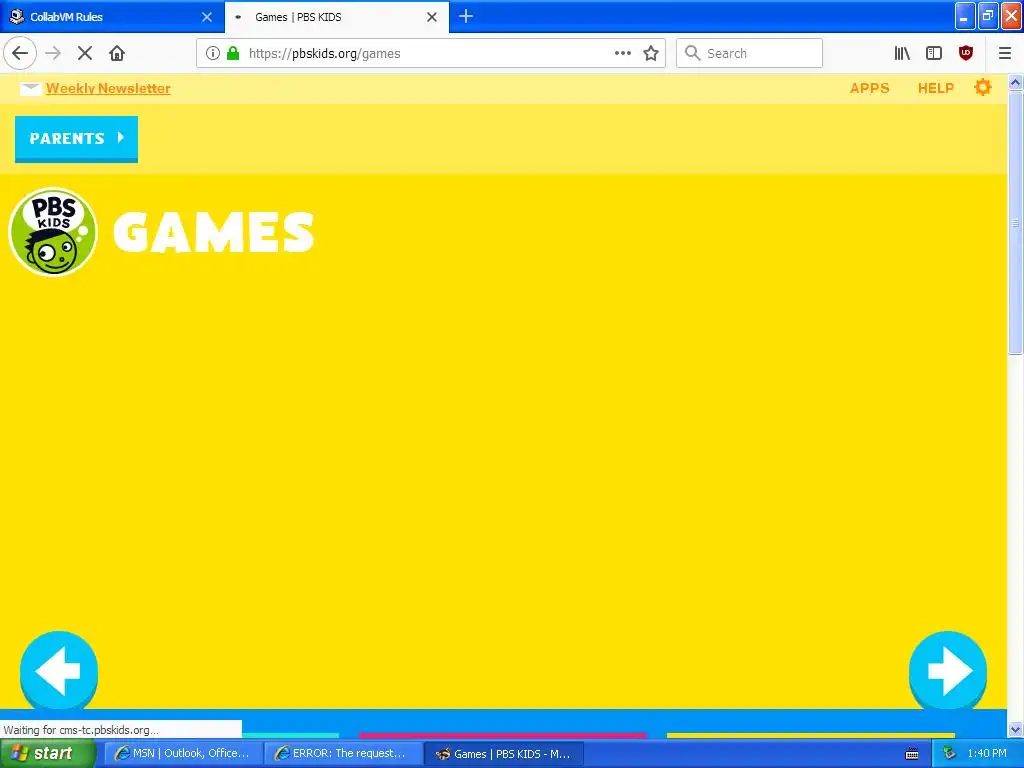Viewport: 1024px width, 768px height.
Task: Open the Firefox hamburger menu
Action: pos(1005,53)
